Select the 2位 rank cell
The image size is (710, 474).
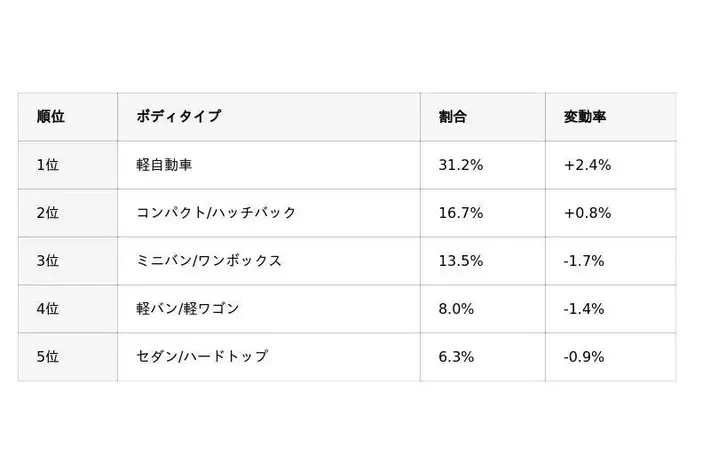48,213
